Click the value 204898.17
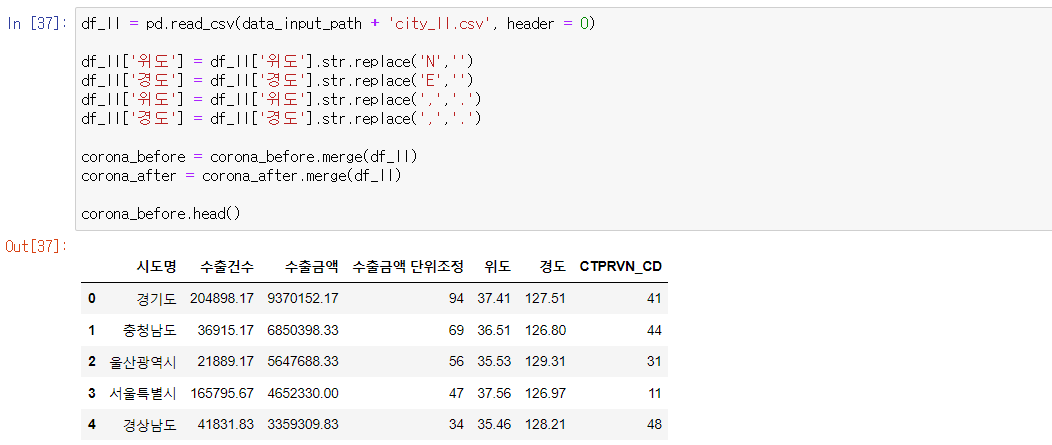This screenshot has width=1052, height=445. [222, 299]
